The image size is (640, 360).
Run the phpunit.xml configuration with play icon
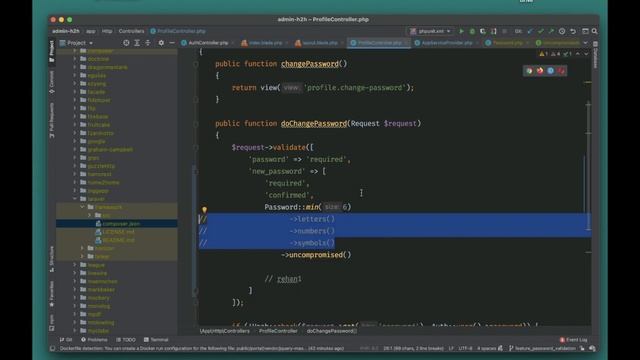coord(461,31)
